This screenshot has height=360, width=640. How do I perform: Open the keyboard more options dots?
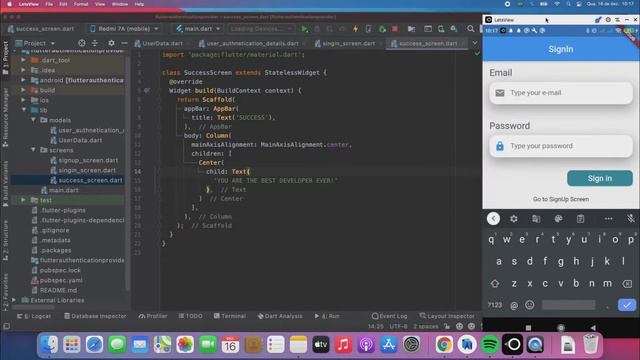click(608, 219)
